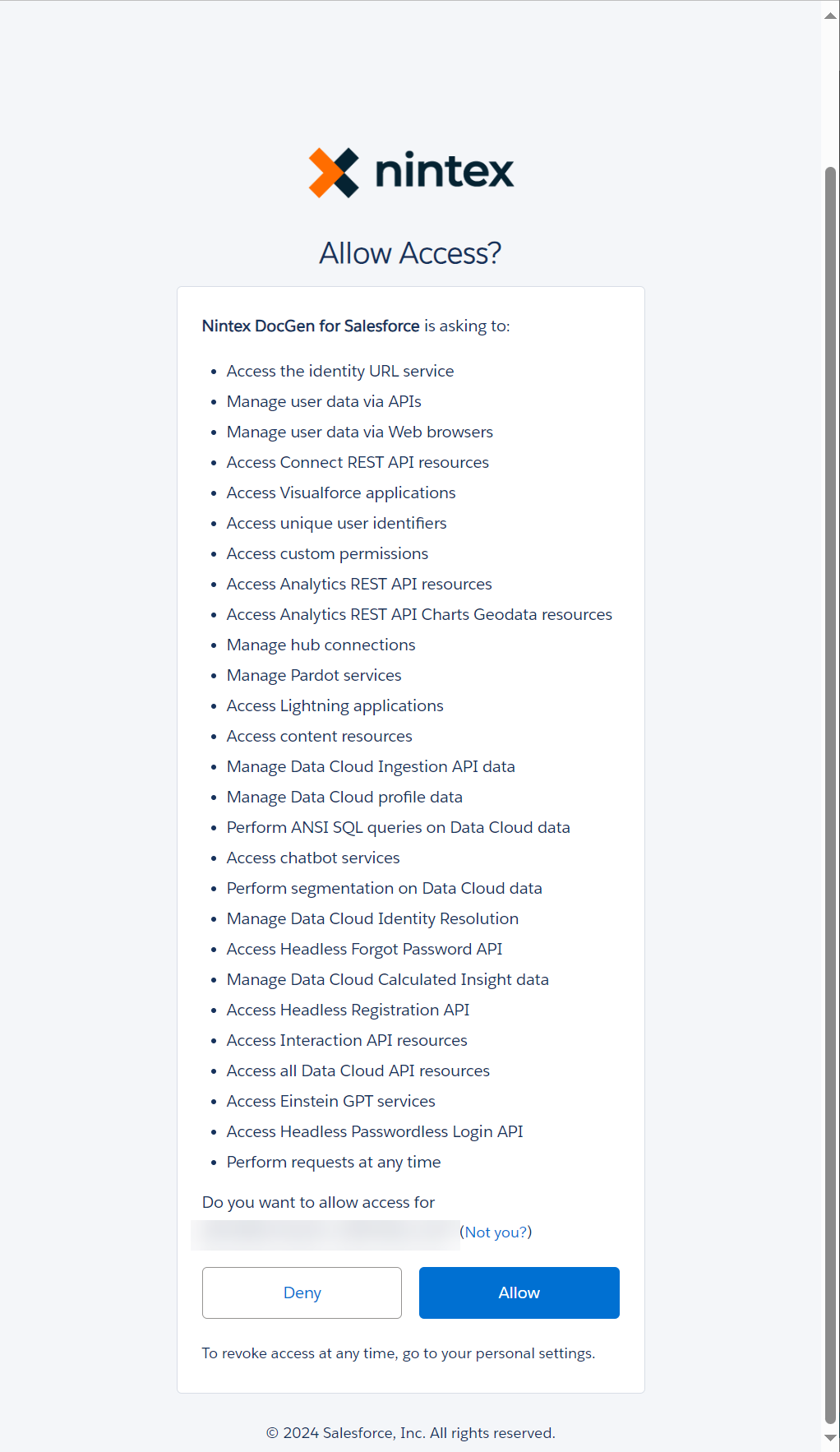
Task: Click 'Access Lightning applications' permission
Action: pyautogui.click(x=335, y=705)
